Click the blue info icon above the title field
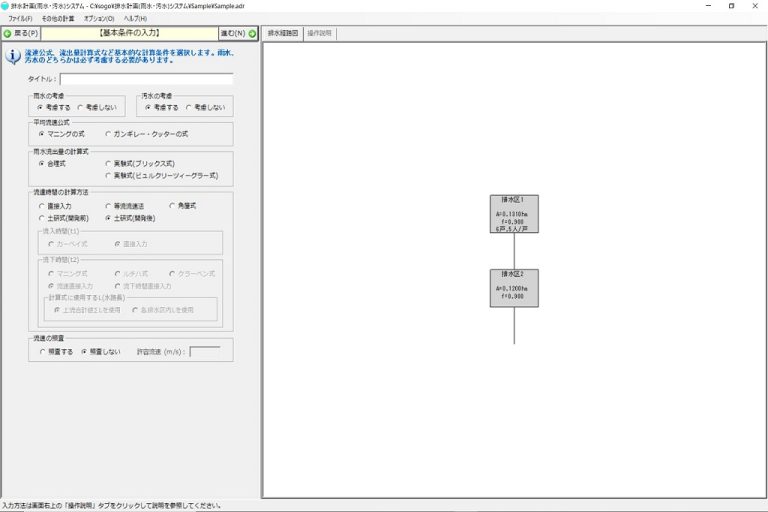The image size is (768, 512). pyautogui.click(x=14, y=56)
